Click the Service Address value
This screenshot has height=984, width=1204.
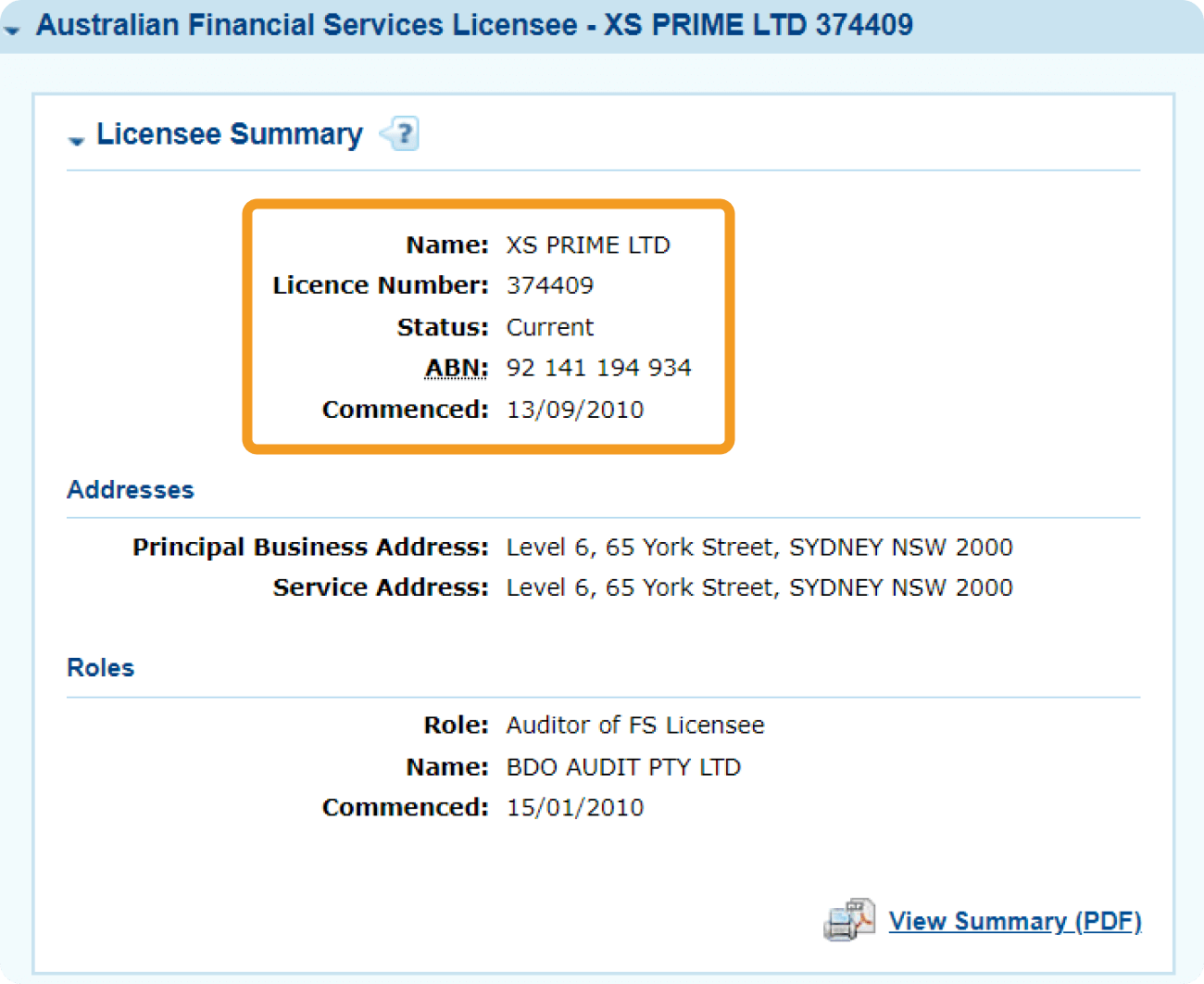coord(759,587)
